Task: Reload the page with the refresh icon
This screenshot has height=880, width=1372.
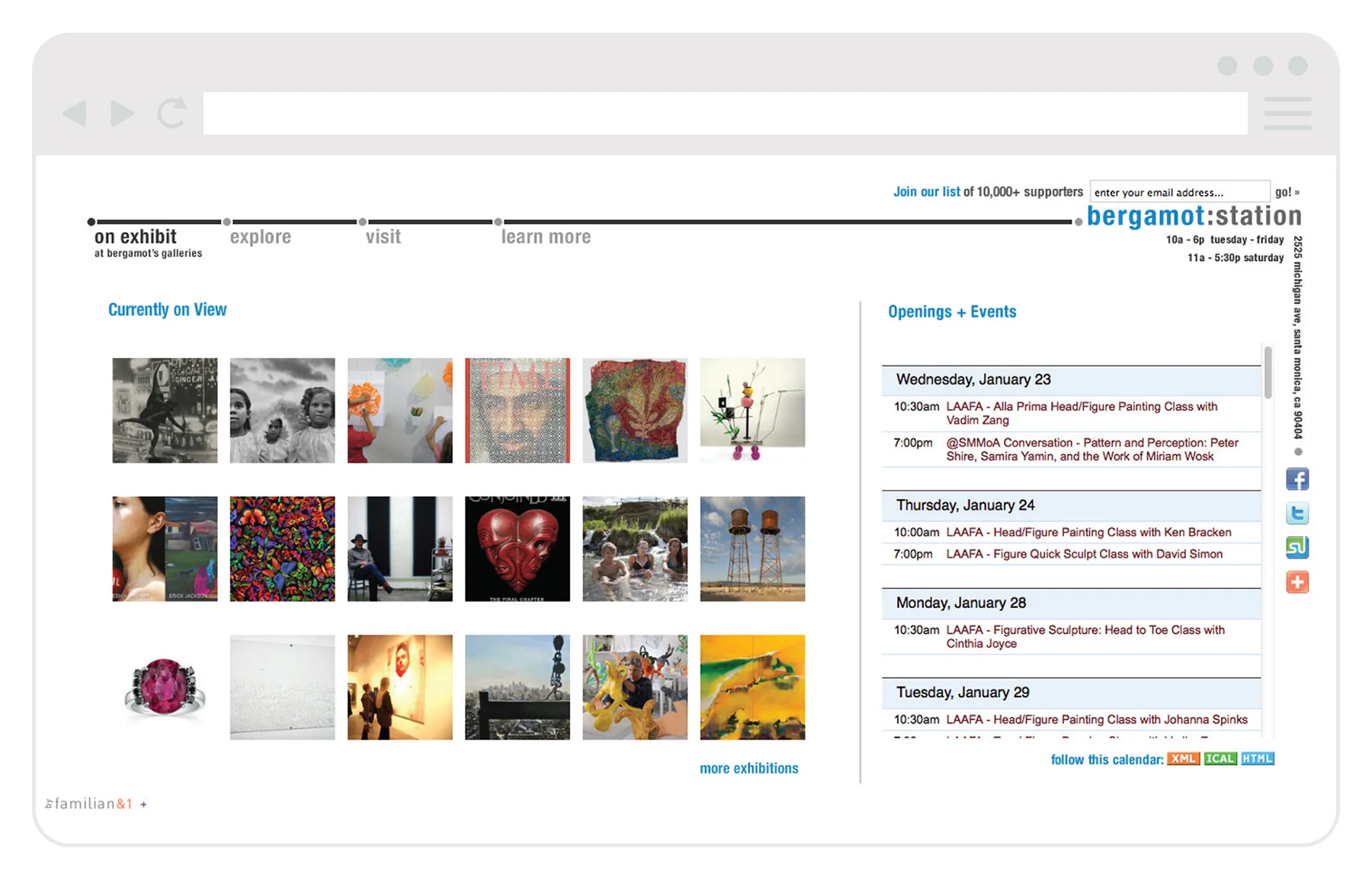Action: (x=172, y=113)
